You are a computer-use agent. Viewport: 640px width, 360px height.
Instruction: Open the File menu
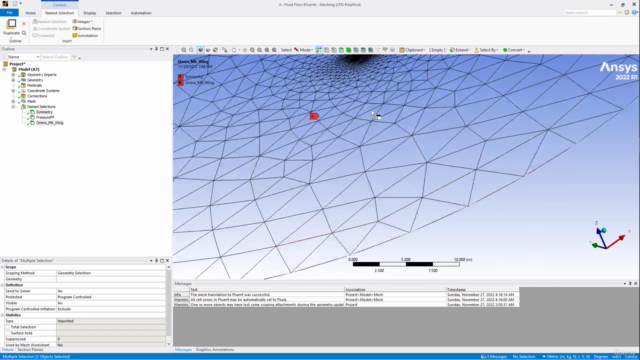(x=9, y=13)
